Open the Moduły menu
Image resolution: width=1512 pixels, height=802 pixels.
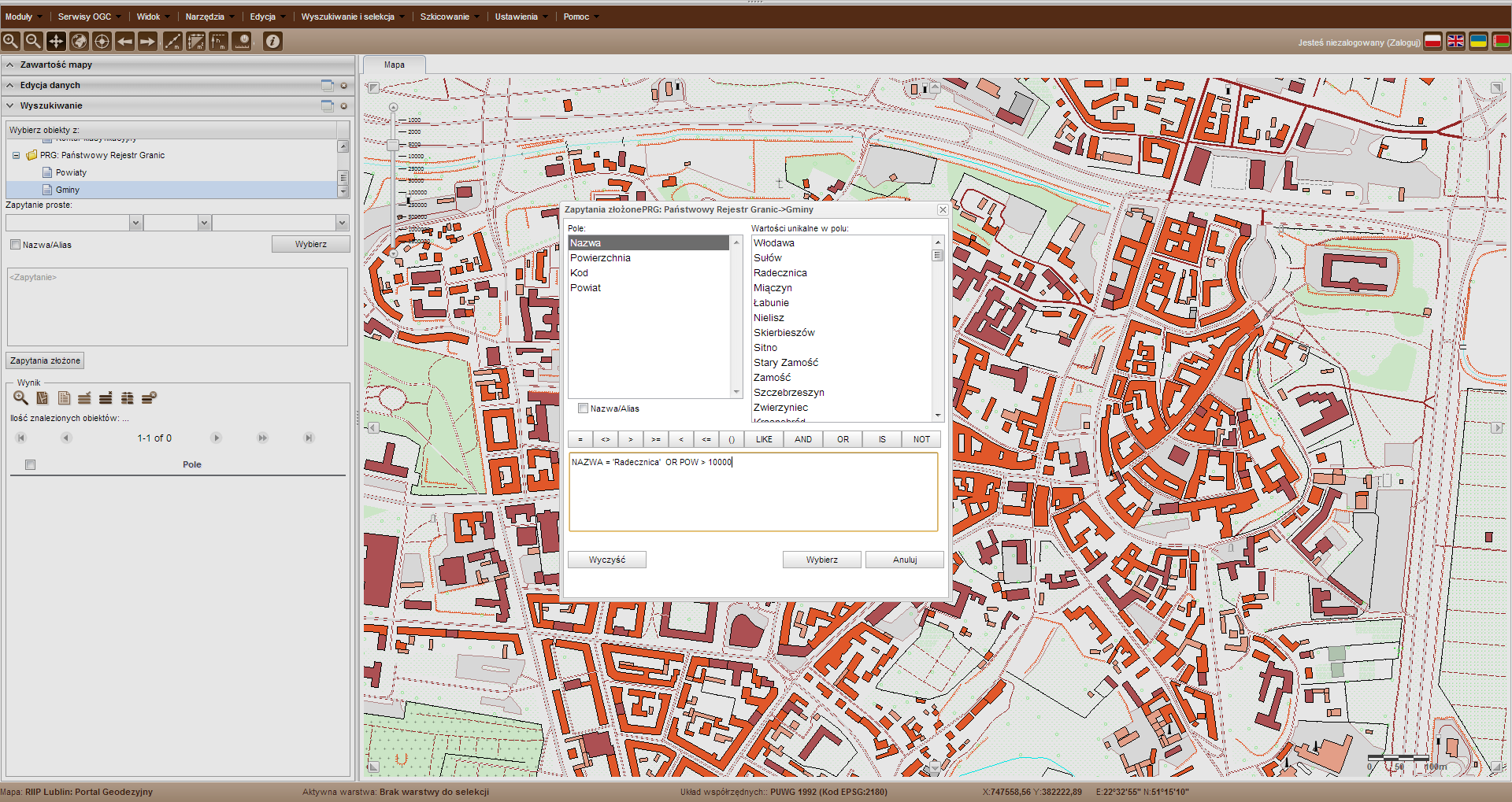(23, 17)
